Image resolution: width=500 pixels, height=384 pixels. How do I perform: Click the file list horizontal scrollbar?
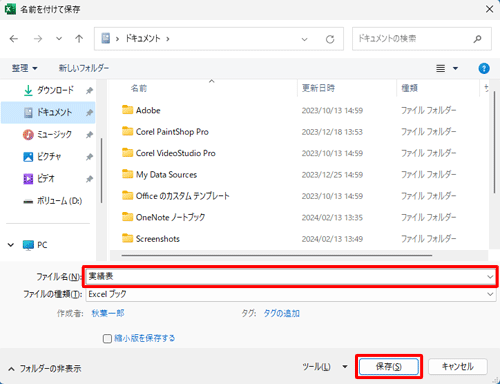[x=277, y=256]
